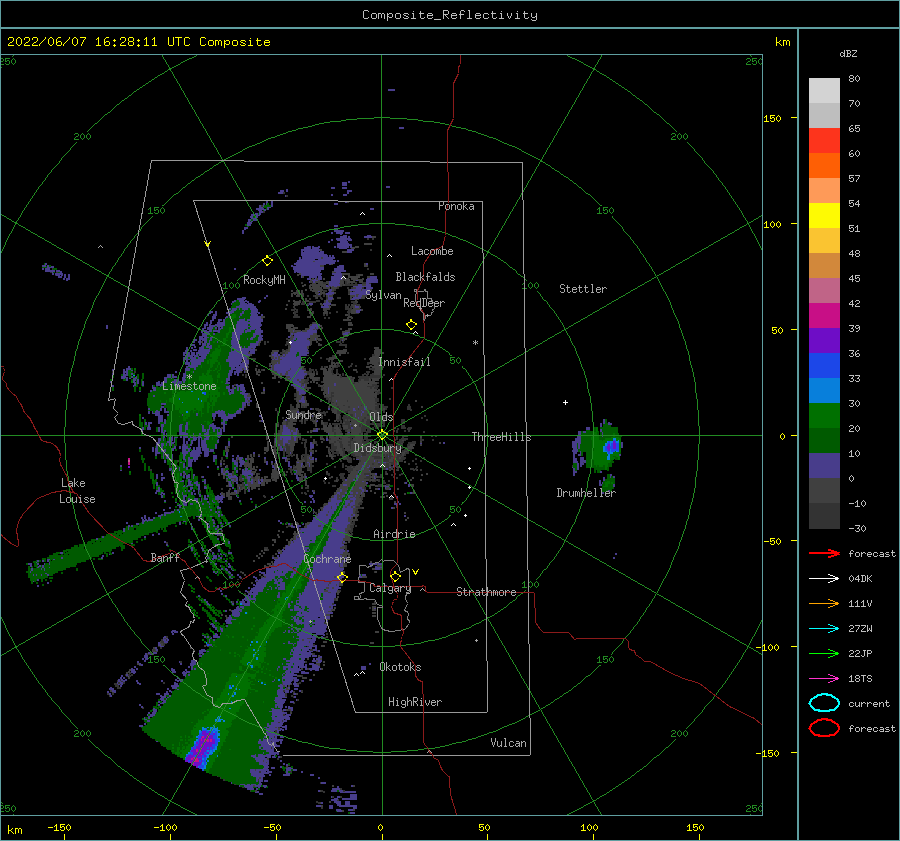Click the Didsbury city label
900x841 pixels.
pos(377,448)
